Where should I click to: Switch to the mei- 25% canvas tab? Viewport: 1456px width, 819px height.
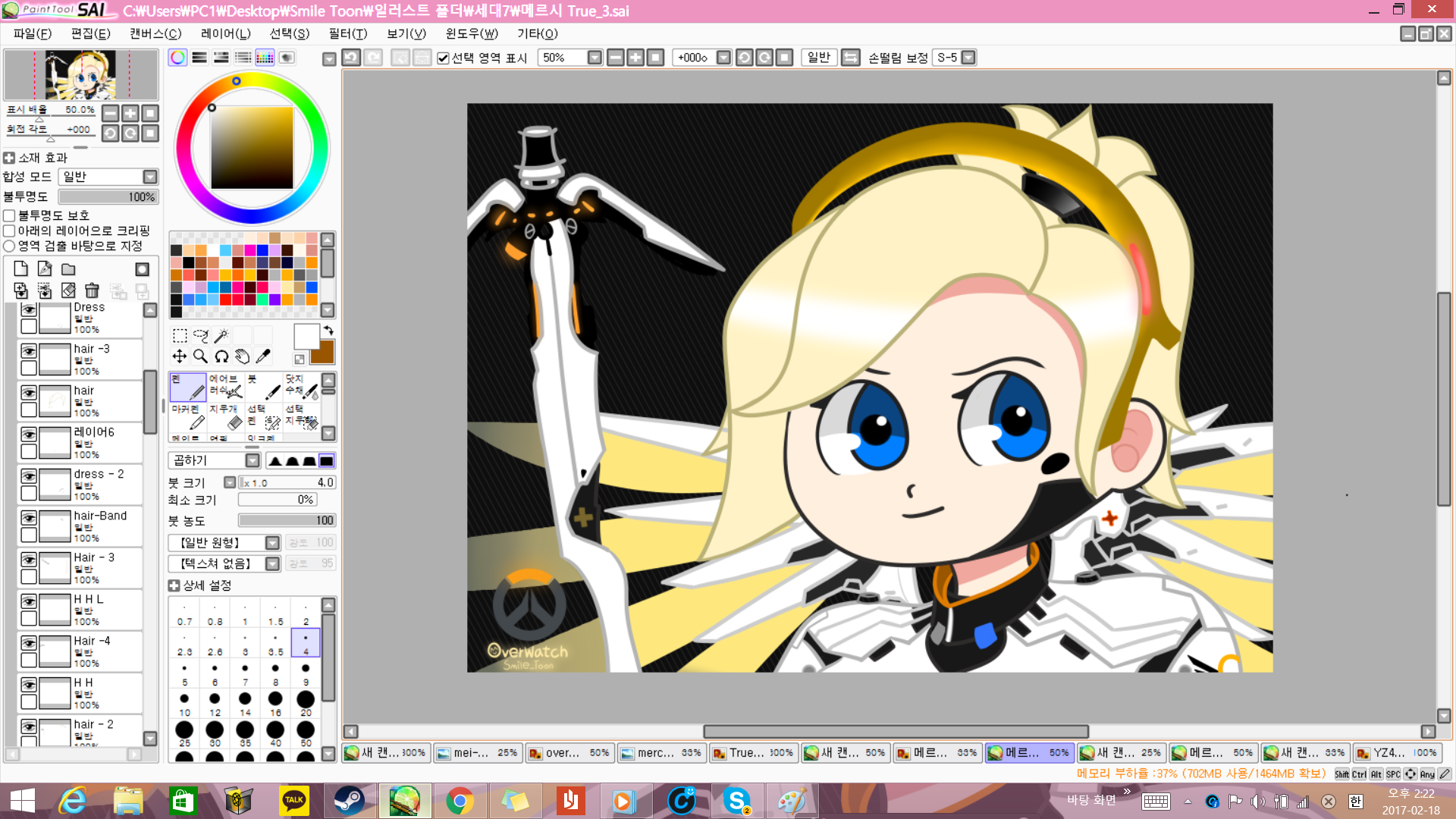476,753
